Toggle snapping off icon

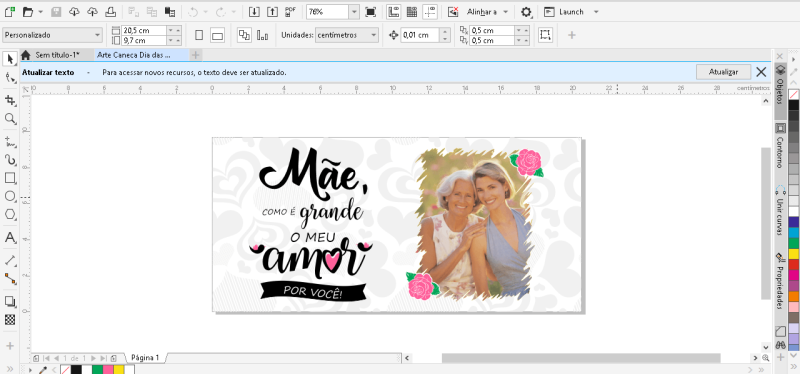click(453, 11)
